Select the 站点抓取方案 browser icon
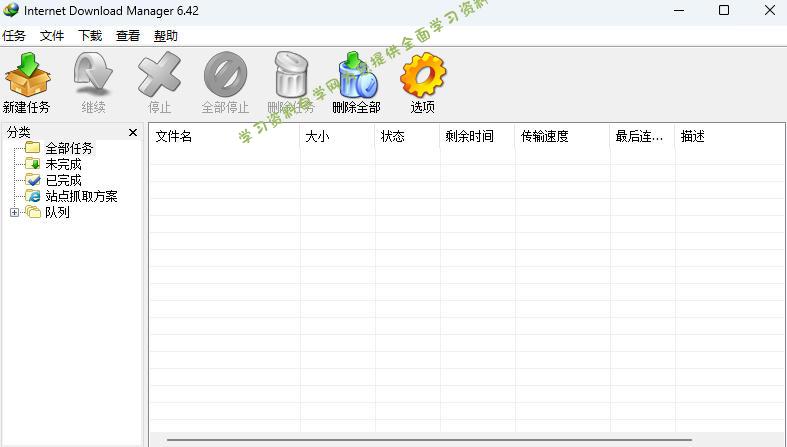 33,196
